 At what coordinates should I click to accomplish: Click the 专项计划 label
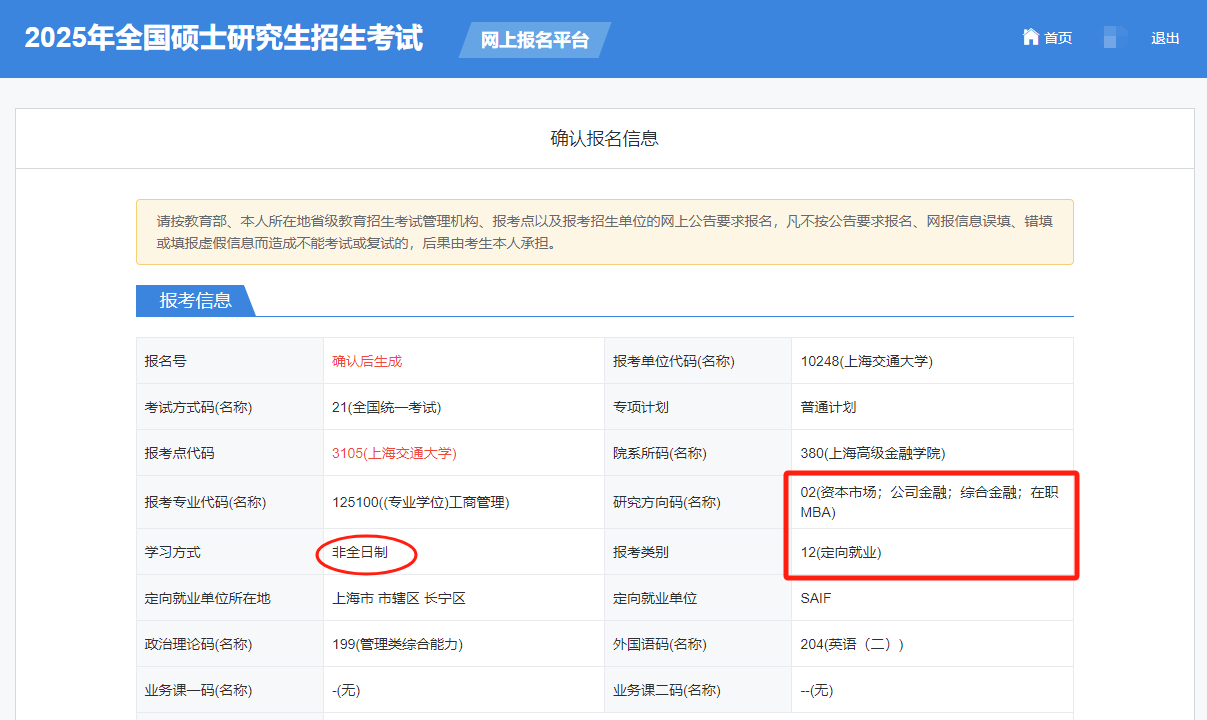click(x=641, y=407)
